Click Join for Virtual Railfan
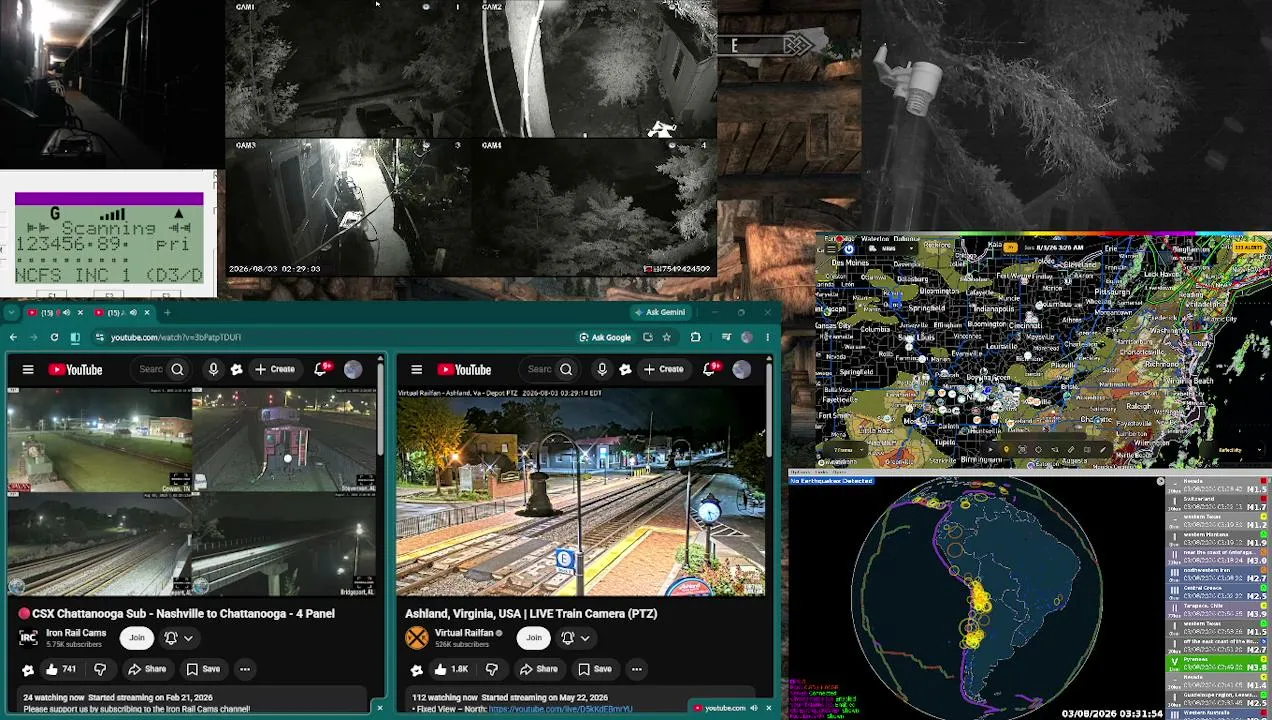The image size is (1272, 720). (534, 637)
